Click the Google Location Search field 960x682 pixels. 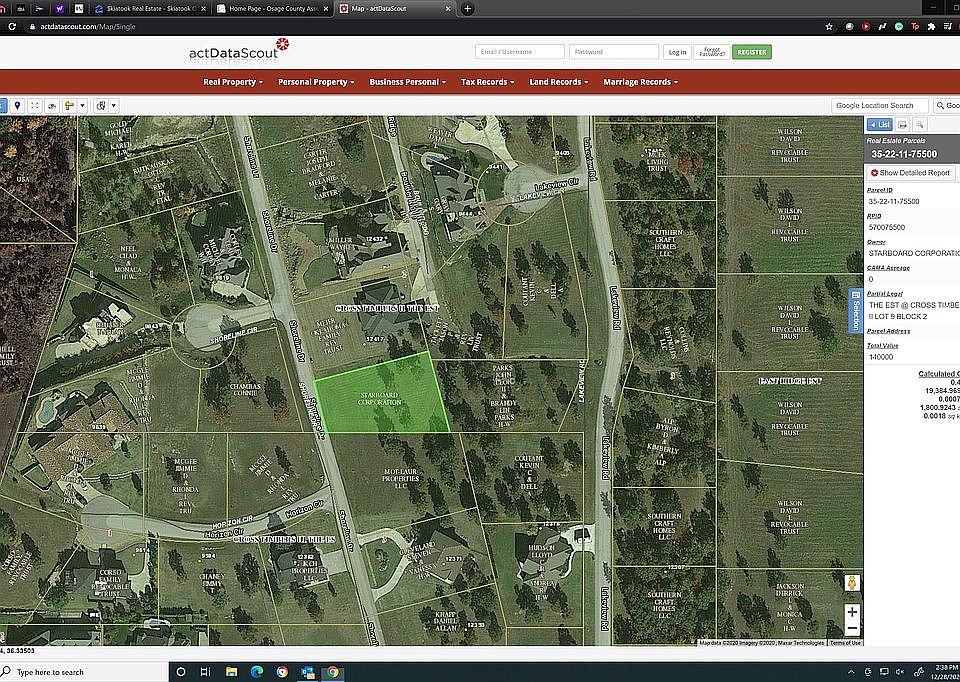click(880, 105)
